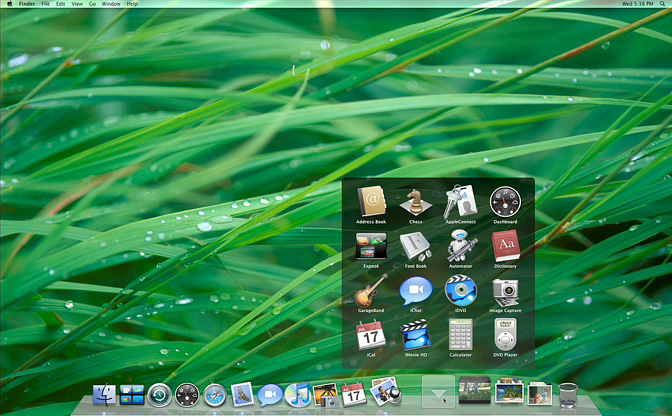This screenshot has height=416, width=672.
Task: Launch iMovie HD from the grid
Action: (x=416, y=334)
